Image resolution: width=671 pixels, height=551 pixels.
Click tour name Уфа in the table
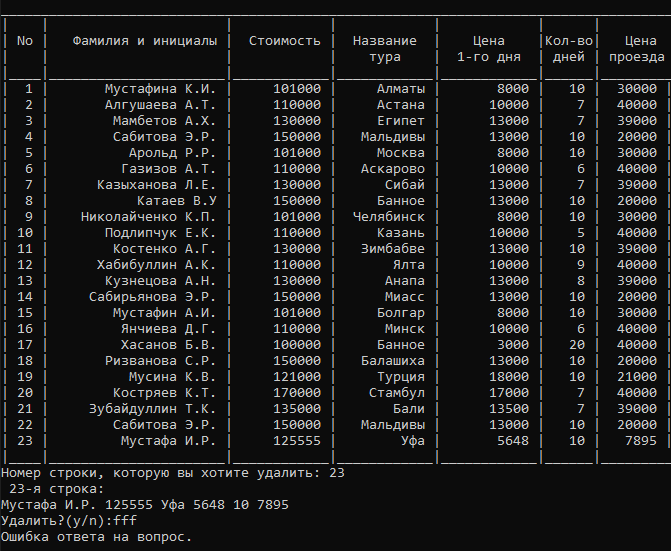413,441
